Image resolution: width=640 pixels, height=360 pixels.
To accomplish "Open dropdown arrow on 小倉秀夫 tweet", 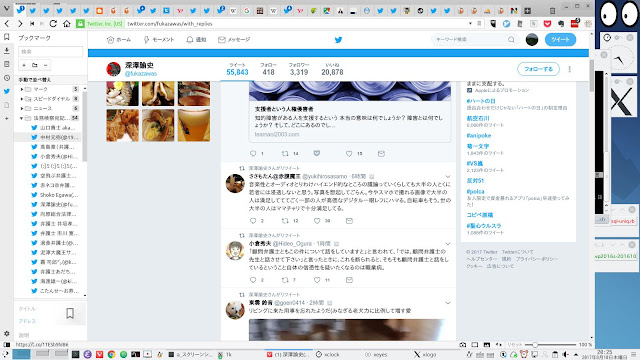I will tap(448, 244).
